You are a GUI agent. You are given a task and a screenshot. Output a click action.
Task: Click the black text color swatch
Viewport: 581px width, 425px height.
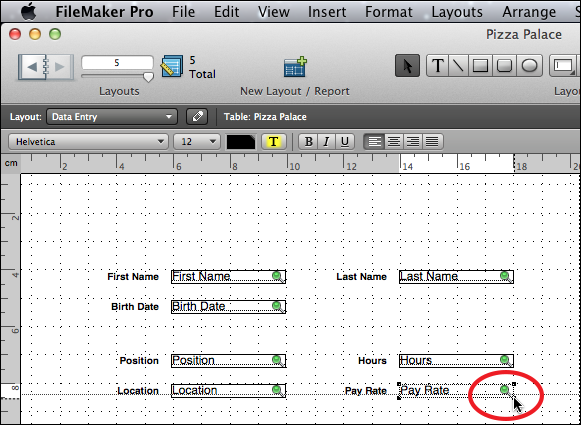(241, 142)
